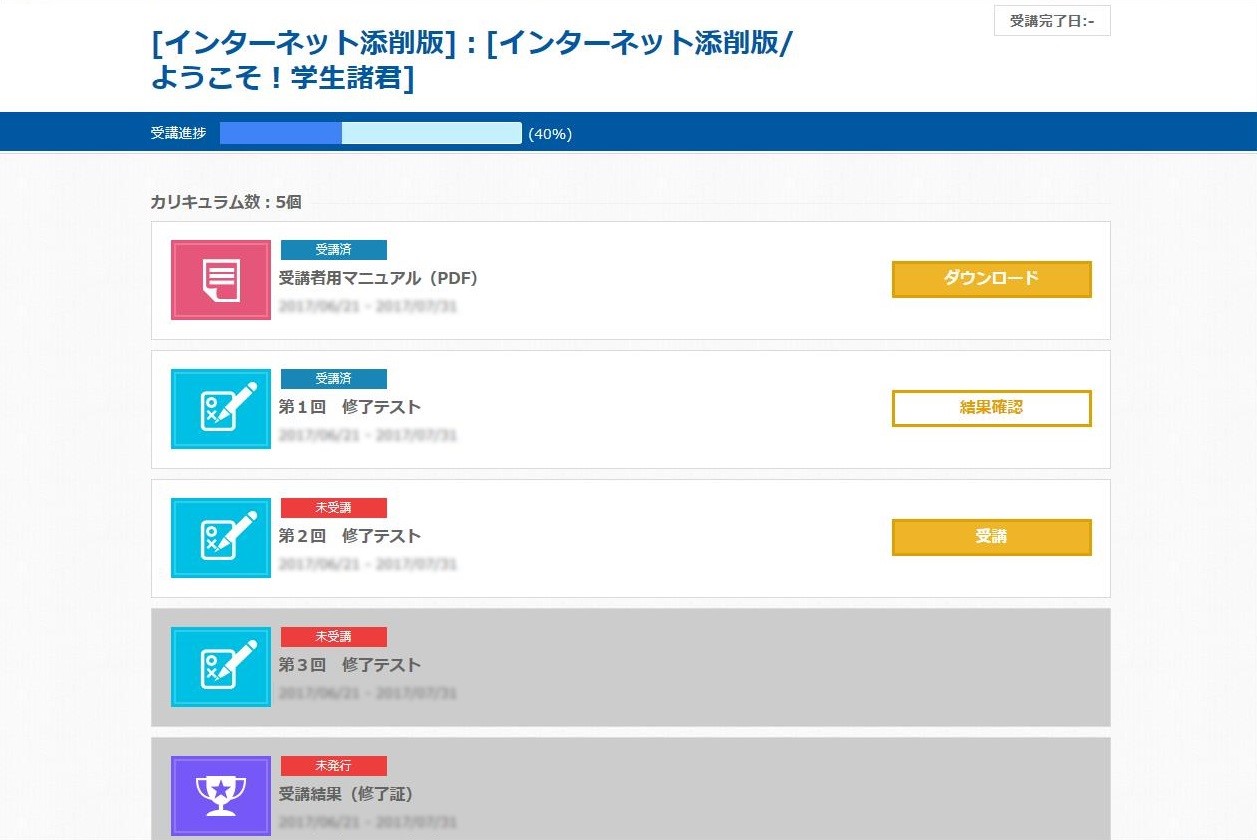The height and width of the screenshot is (840, 1257).
Task: Click the second test's cyan pencil icon
Action: coord(221,538)
